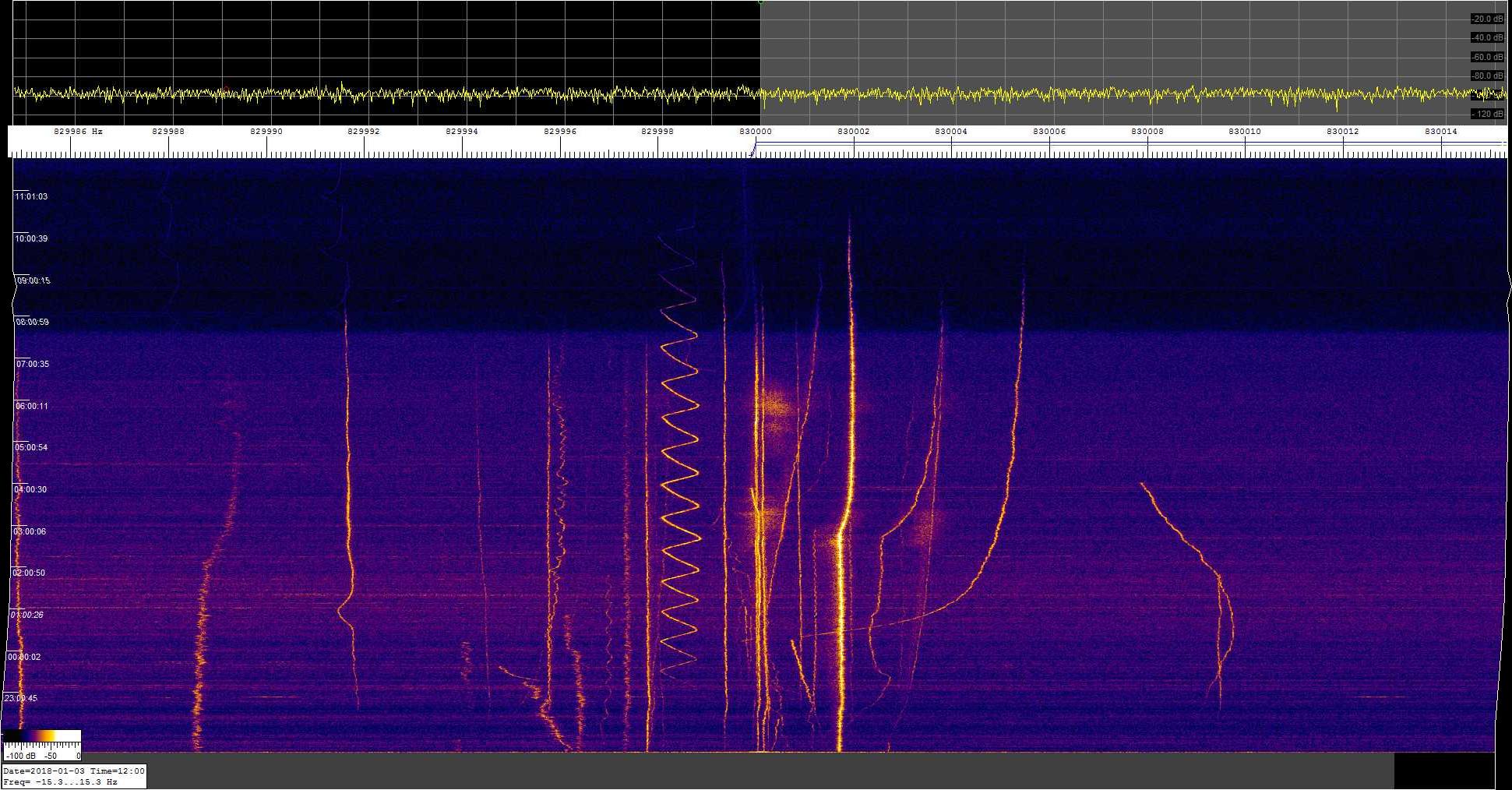Click the 829992 frequency label

[364, 132]
